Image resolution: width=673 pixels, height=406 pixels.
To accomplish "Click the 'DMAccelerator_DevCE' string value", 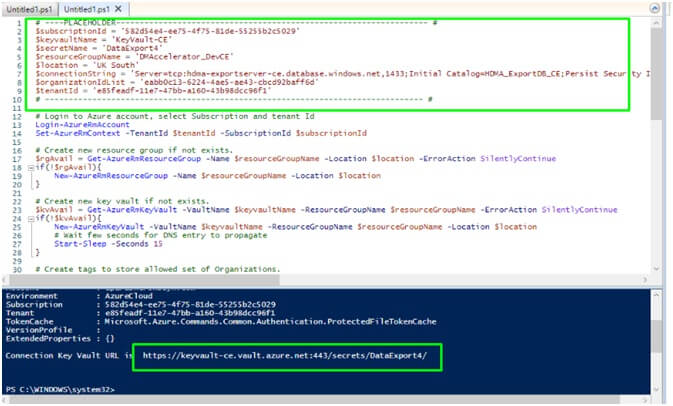I will tap(185, 57).
